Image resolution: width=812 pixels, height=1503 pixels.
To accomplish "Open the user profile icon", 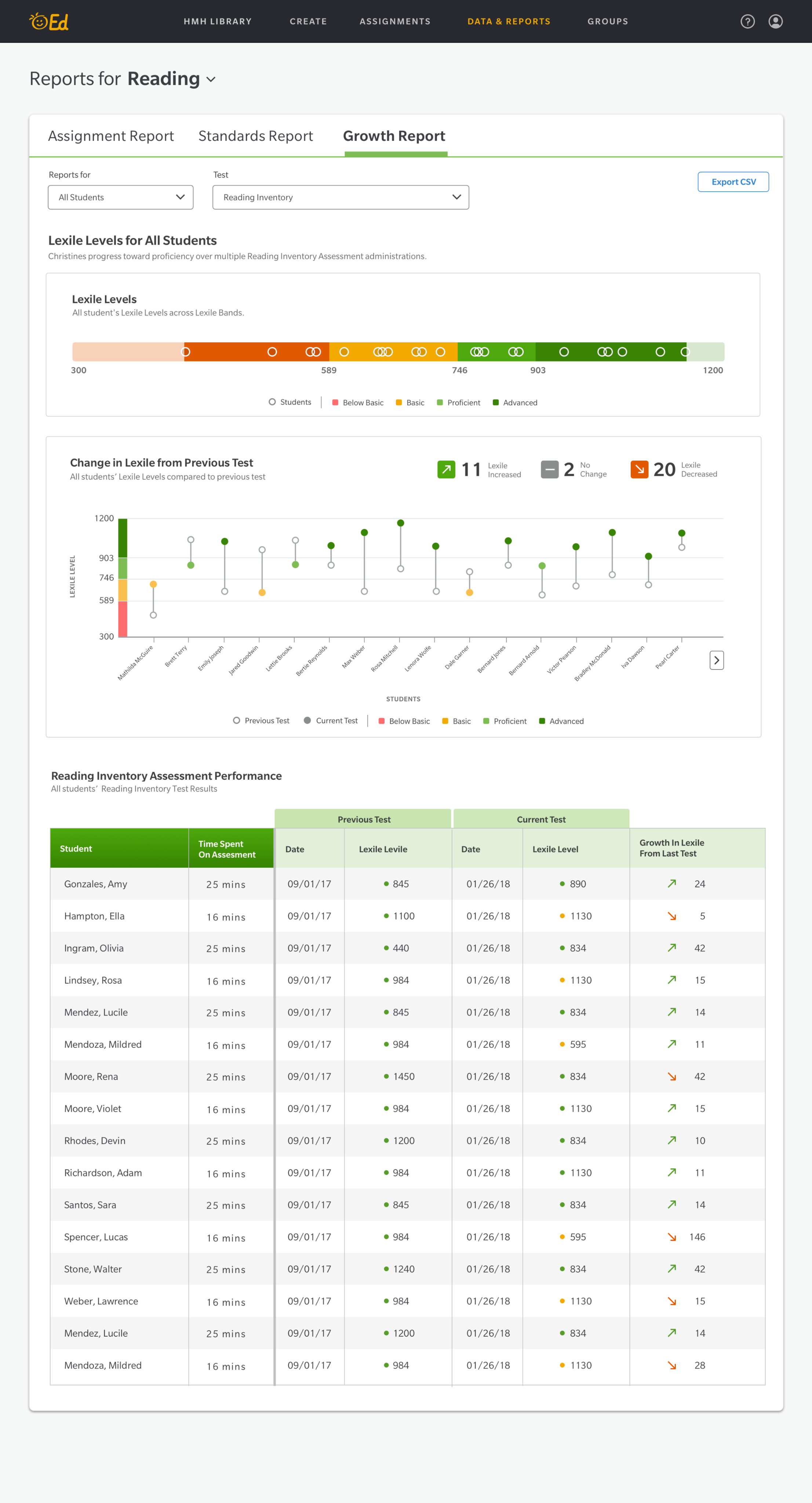I will click(775, 22).
